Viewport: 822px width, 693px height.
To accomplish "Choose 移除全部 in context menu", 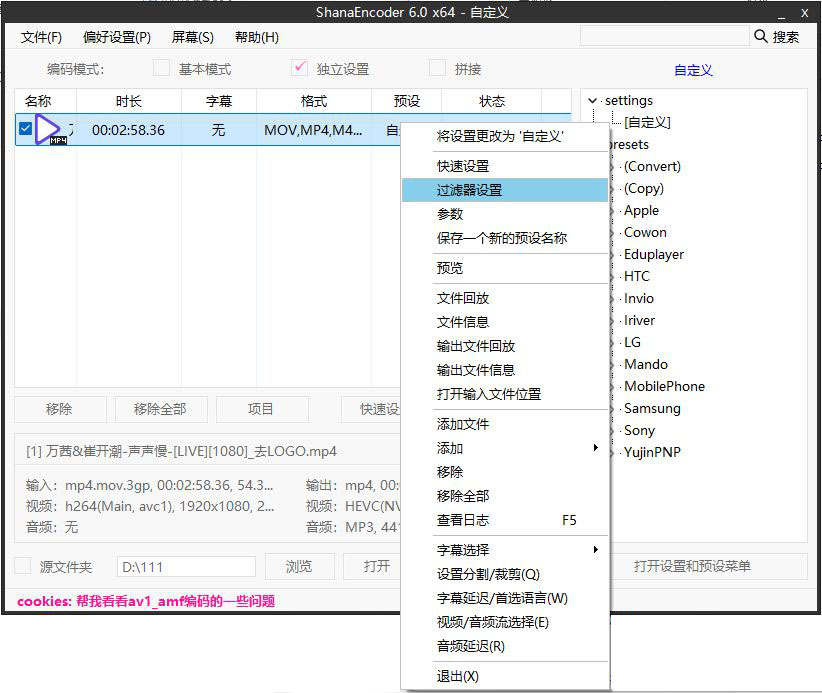I will (x=505, y=496).
